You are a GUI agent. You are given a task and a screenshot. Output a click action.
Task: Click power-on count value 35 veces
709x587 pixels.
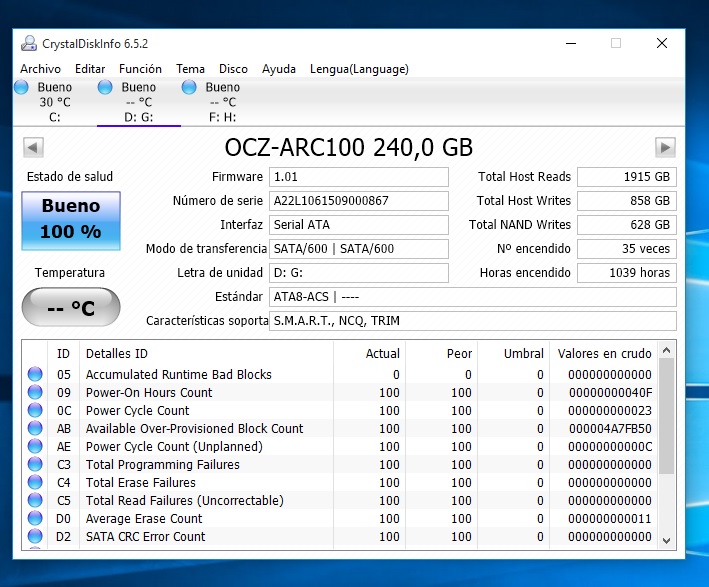coord(627,249)
